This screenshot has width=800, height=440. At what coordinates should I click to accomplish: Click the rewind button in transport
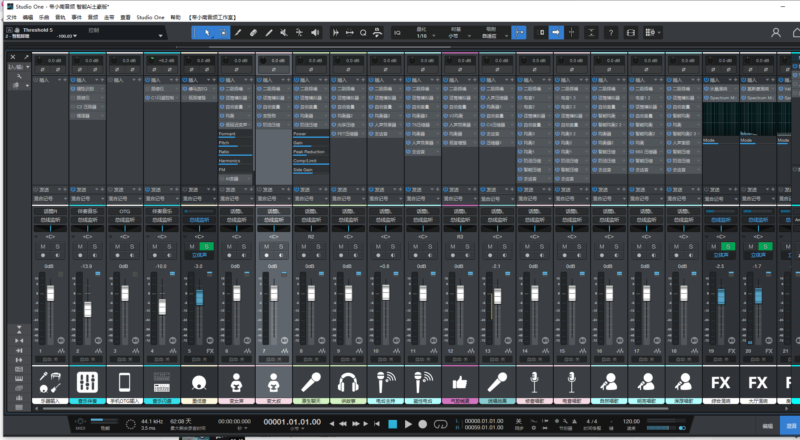point(343,424)
